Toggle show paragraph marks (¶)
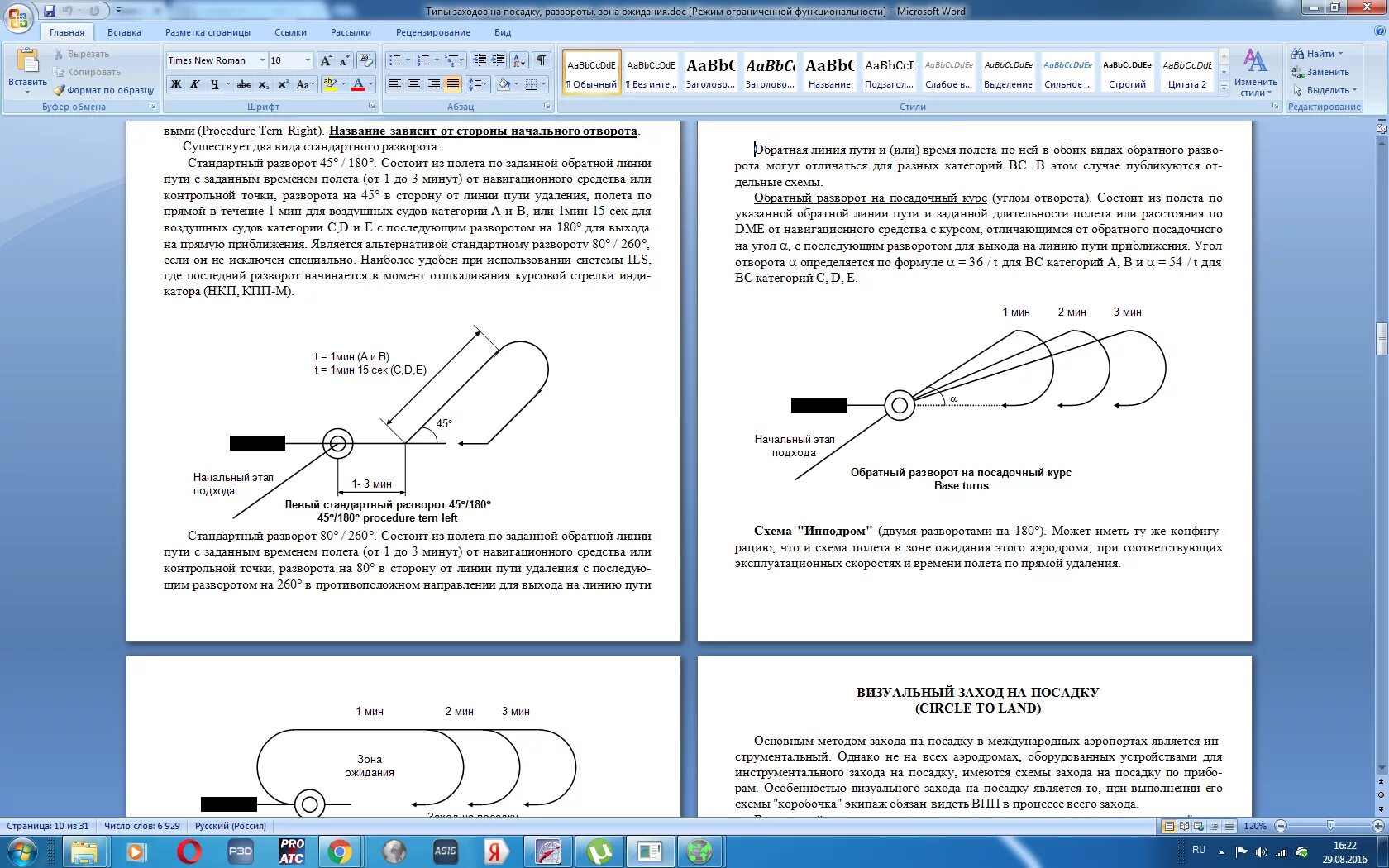 pyautogui.click(x=542, y=60)
